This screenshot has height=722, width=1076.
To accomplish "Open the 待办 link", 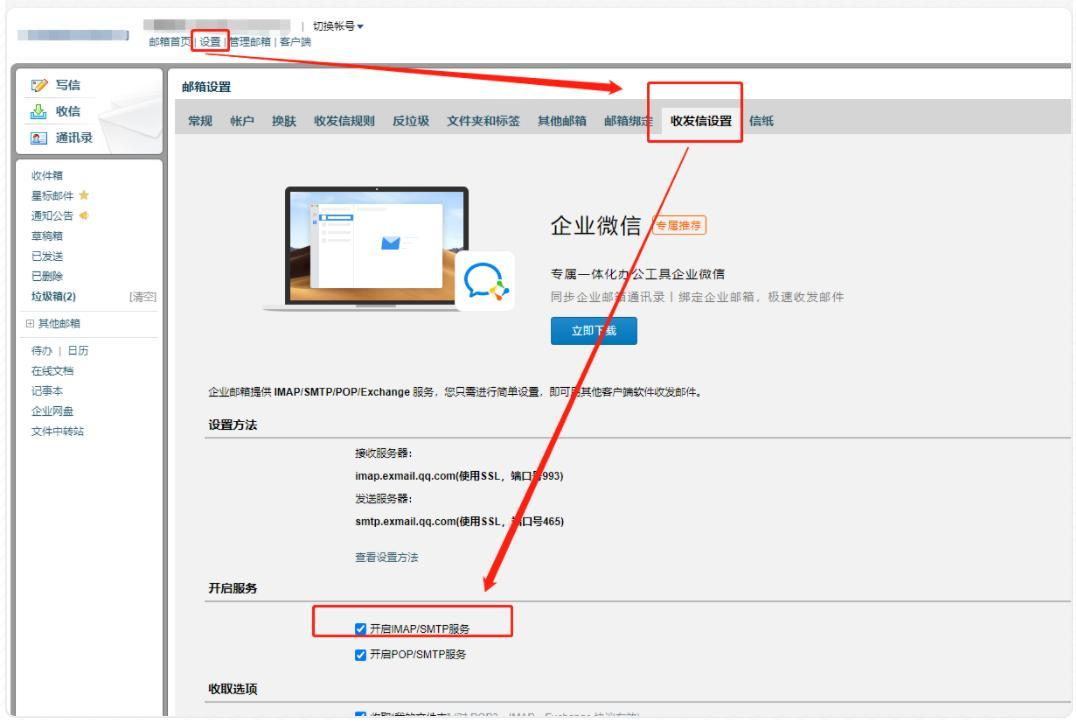I will point(41,351).
